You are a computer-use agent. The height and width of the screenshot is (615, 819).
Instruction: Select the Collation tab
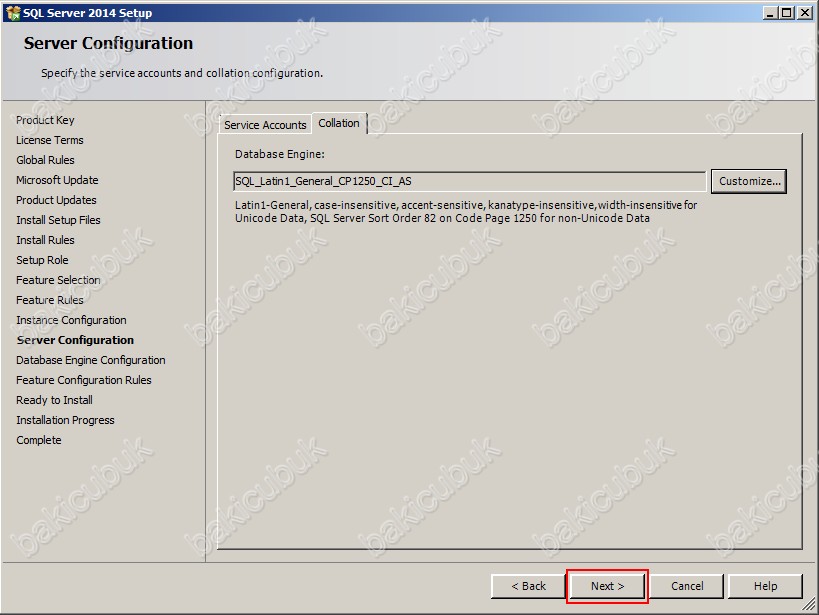(x=339, y=123)
